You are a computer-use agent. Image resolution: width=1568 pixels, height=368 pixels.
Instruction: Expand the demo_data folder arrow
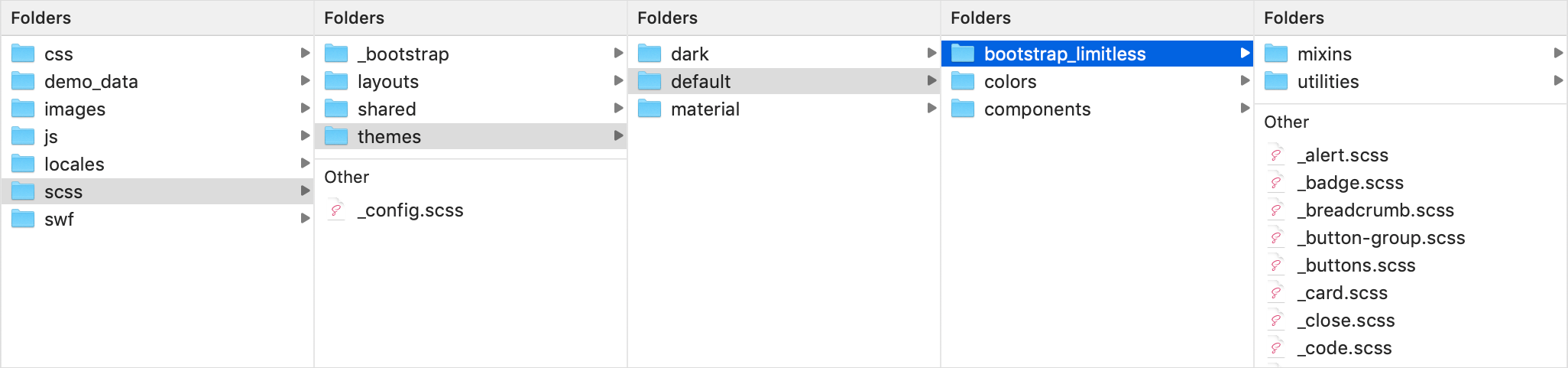click(306, 80)
